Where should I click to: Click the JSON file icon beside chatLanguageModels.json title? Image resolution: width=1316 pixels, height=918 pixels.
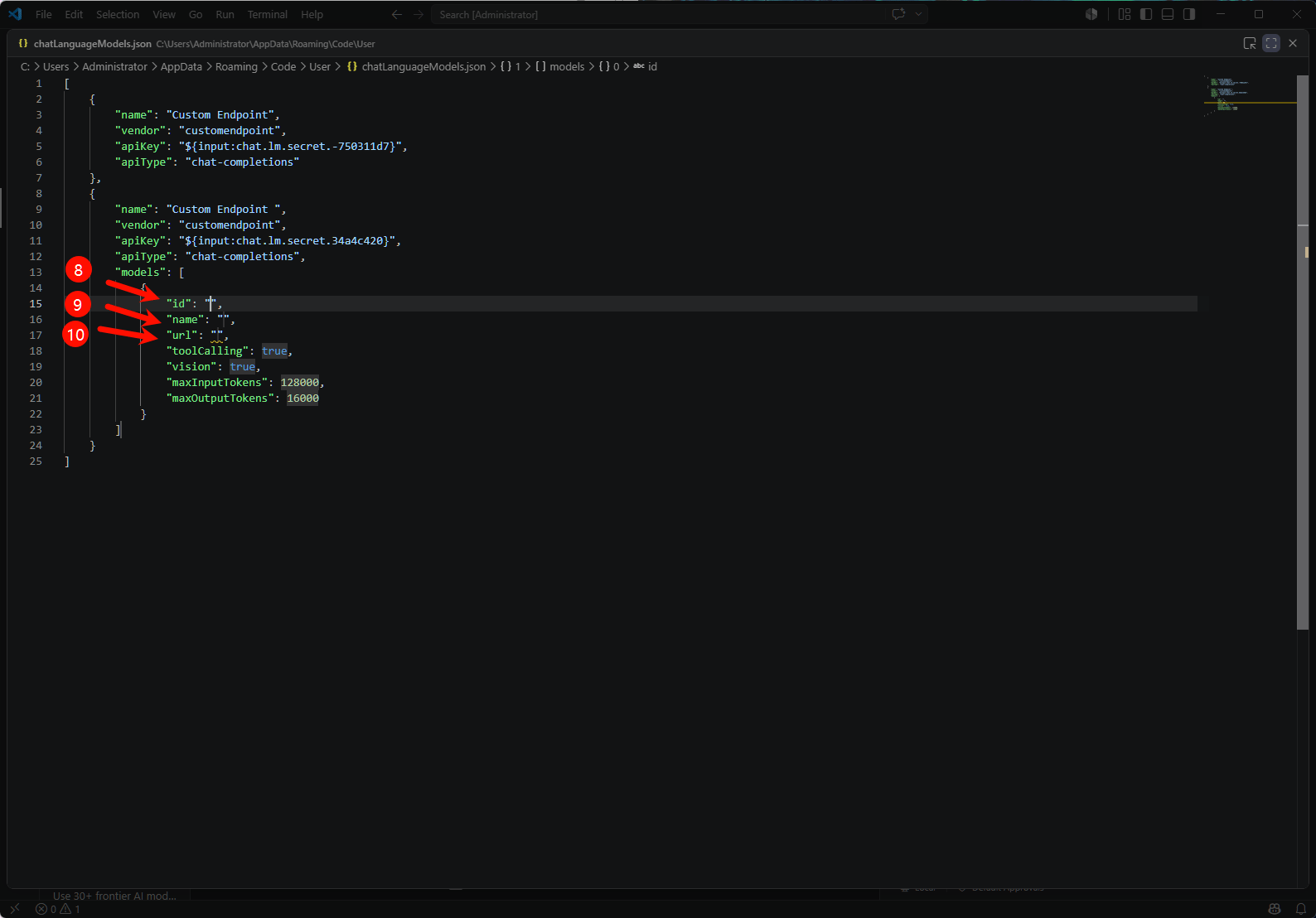coord(23,43)
